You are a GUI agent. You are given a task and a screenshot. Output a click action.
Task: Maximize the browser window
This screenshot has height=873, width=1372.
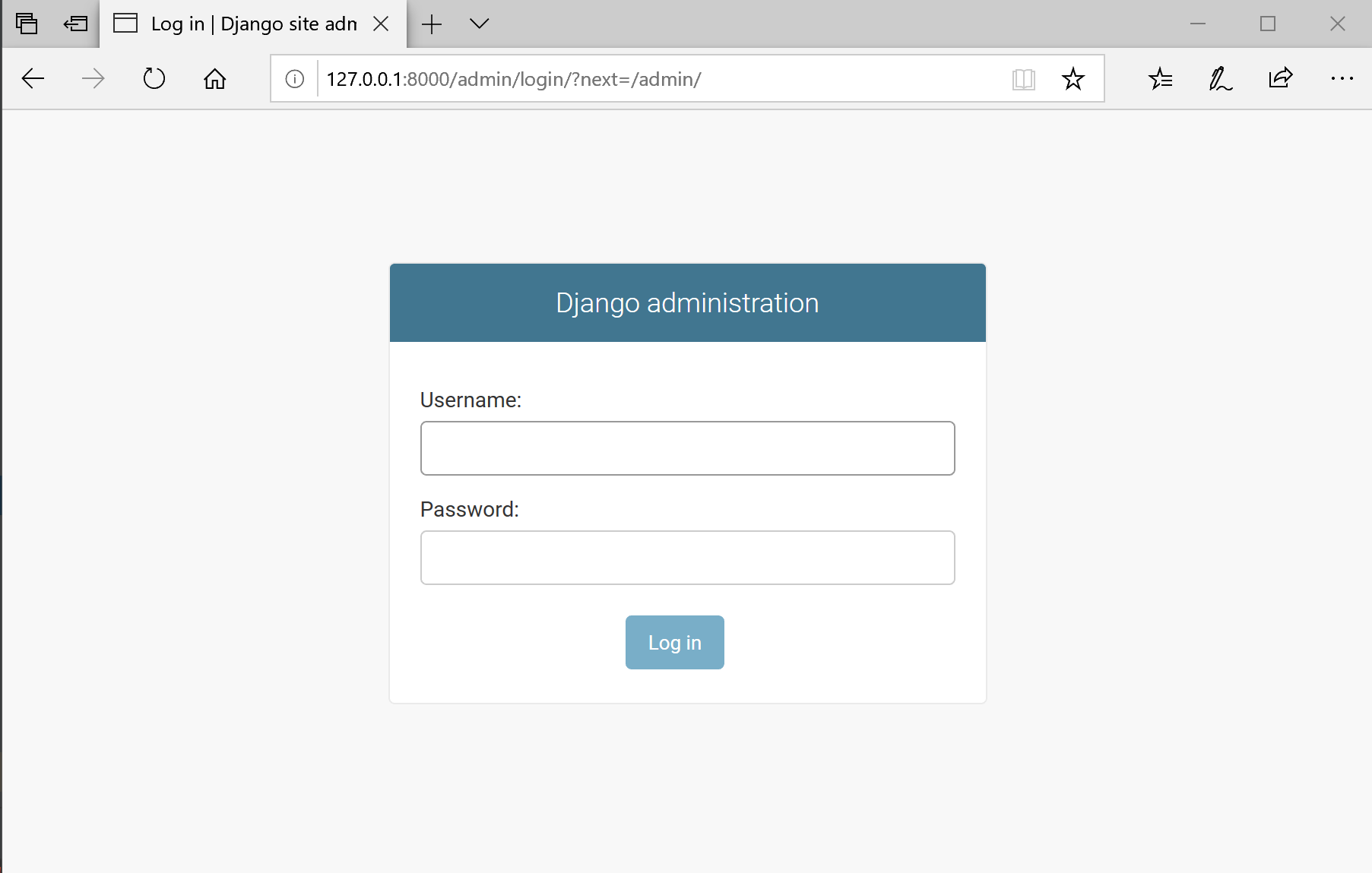(1268, 24)
